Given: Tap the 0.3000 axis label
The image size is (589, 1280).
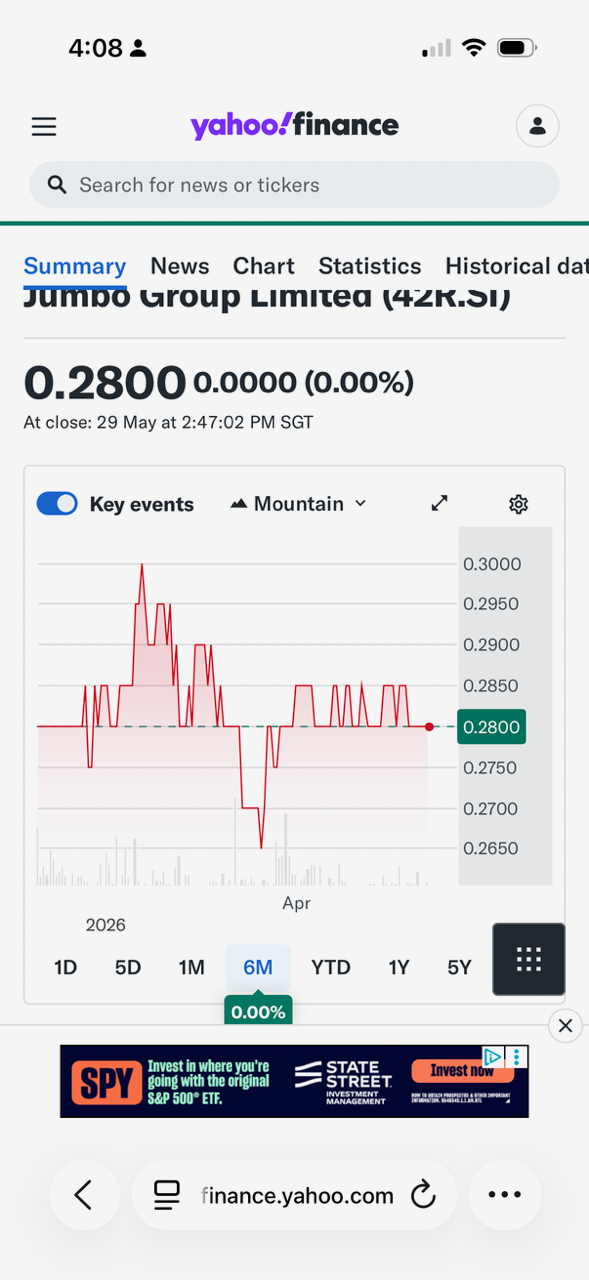Looking at the screenshot, I should [492, 564].
